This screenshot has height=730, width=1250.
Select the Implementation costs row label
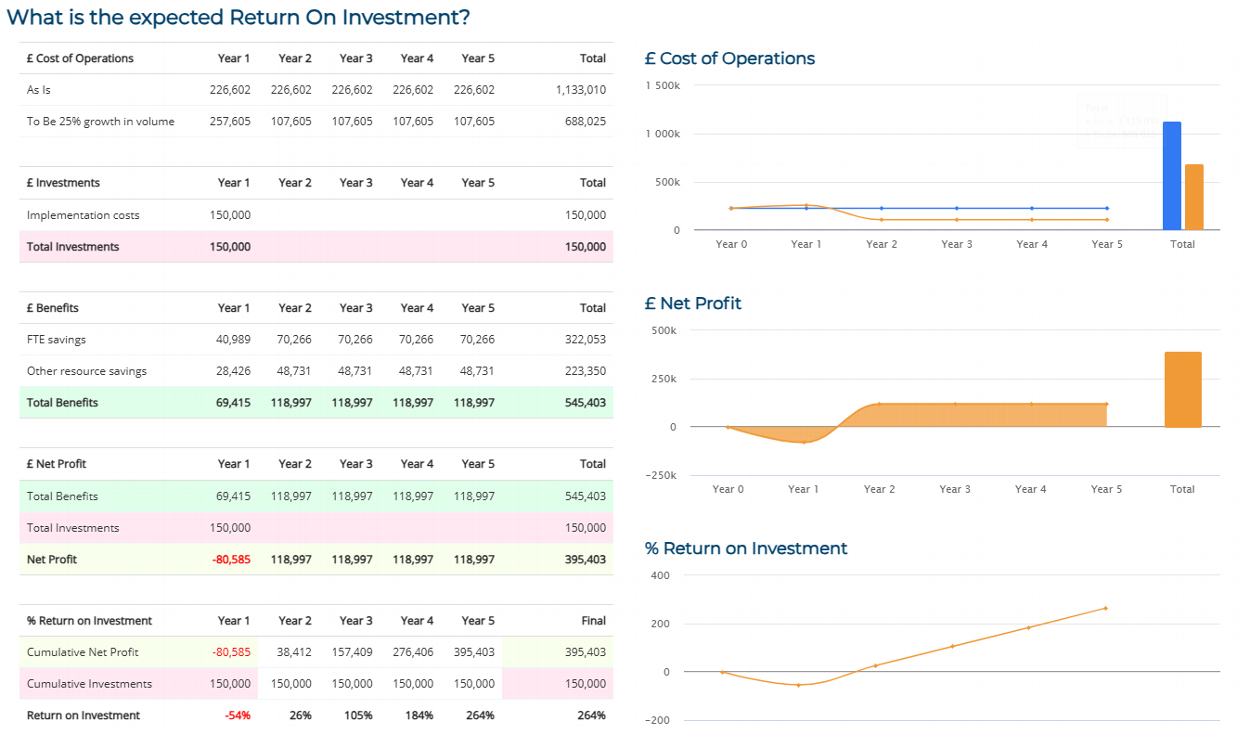(83, 215)
